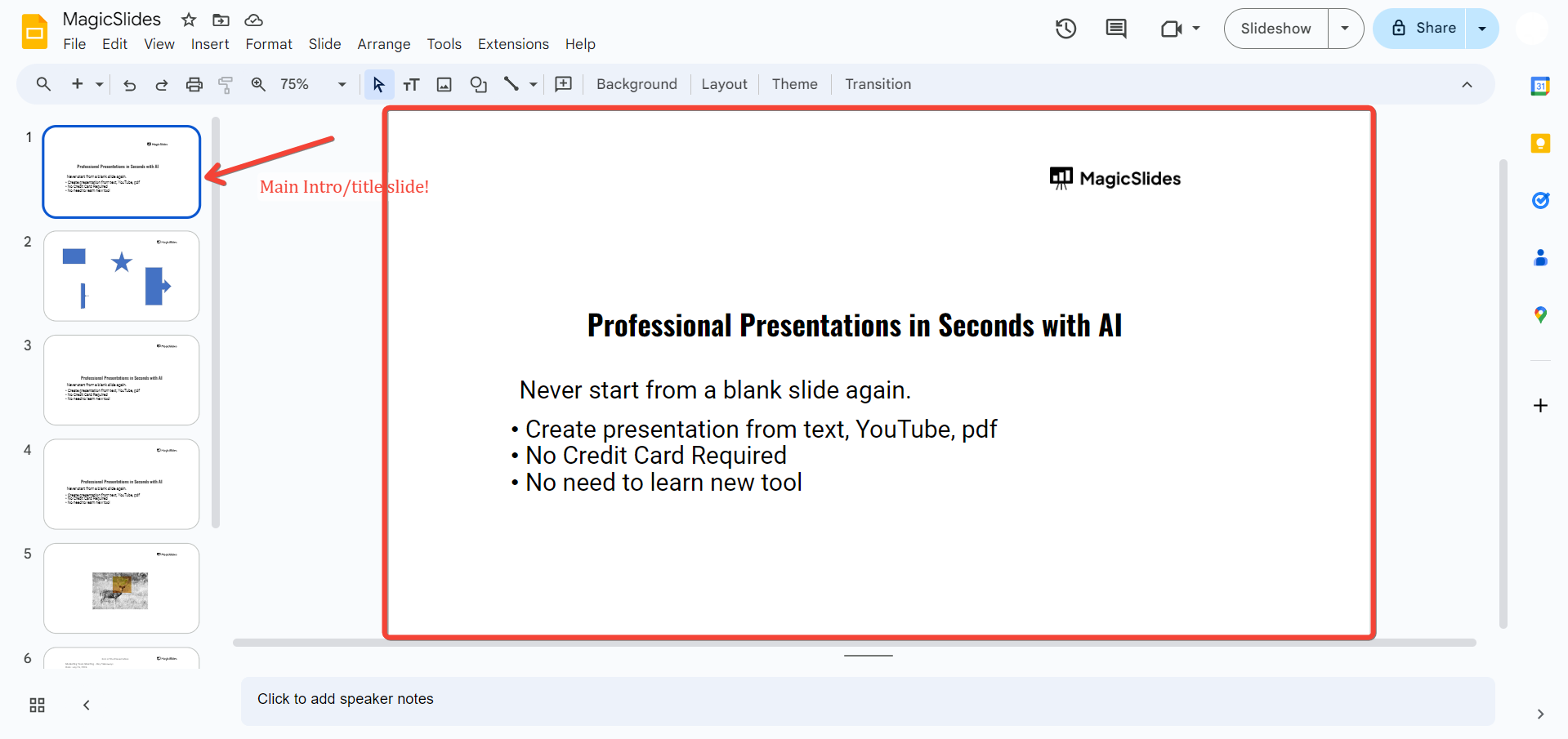Screen dimensions: 1568x739
Task: Click the Transition button
Action: 878,84
